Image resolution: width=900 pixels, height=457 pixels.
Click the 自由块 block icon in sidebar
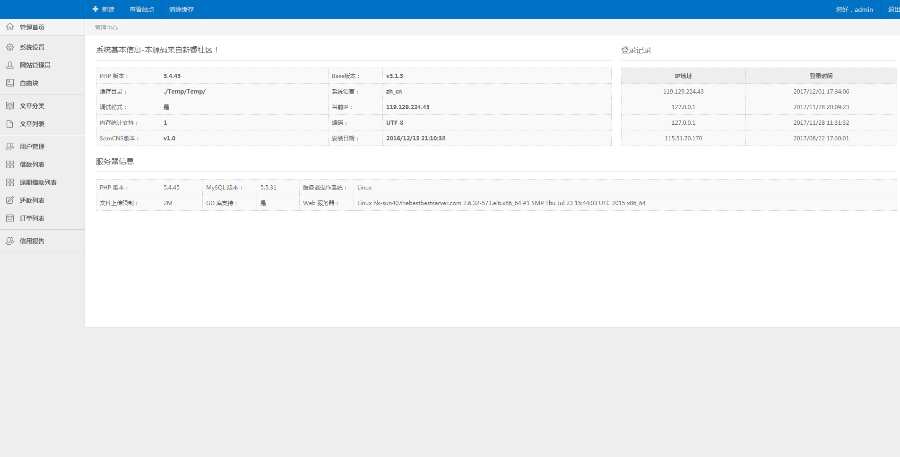coord(10,83)
